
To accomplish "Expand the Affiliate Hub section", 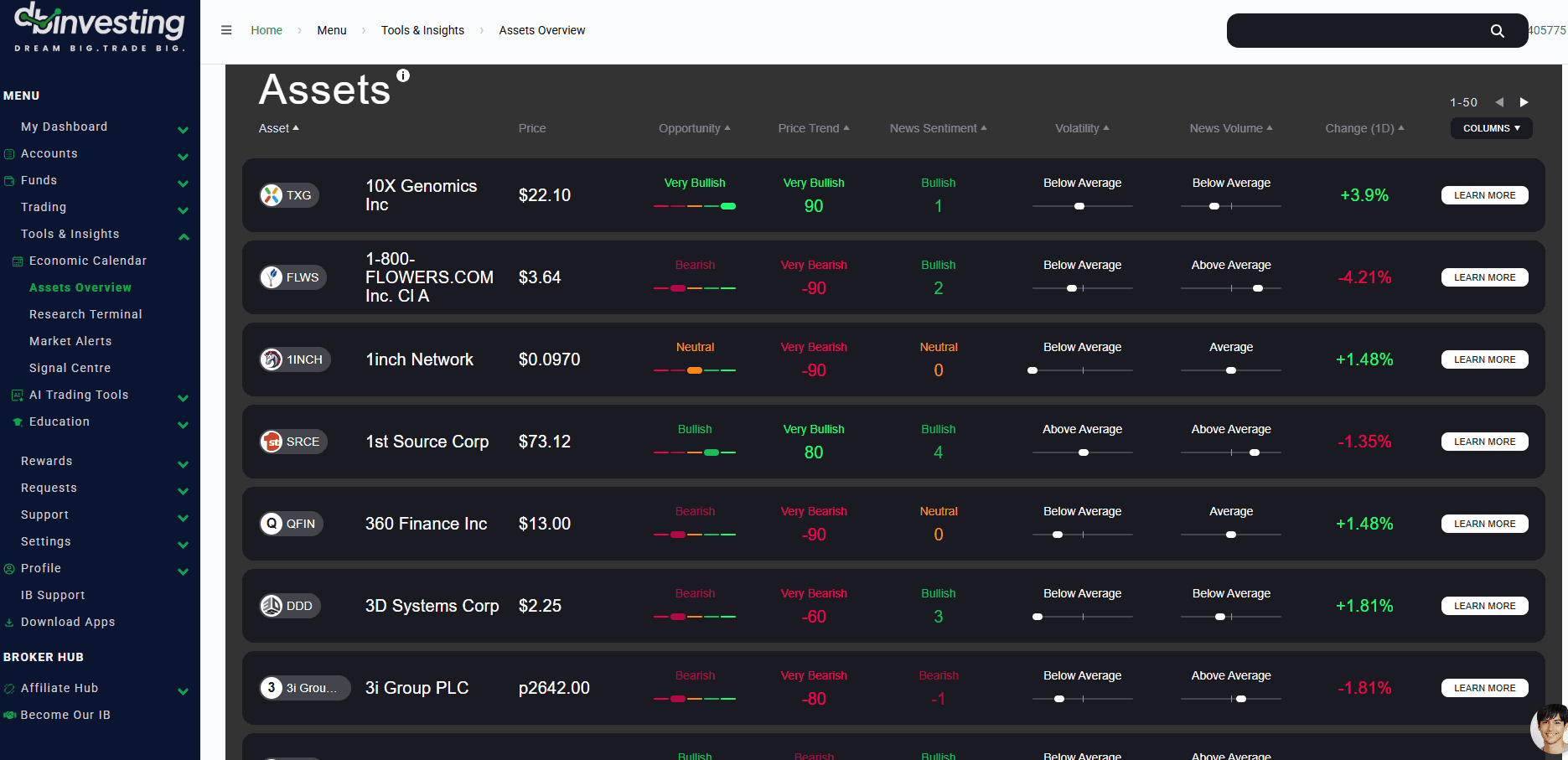I will pyautogui.click(x=183, y=691).
